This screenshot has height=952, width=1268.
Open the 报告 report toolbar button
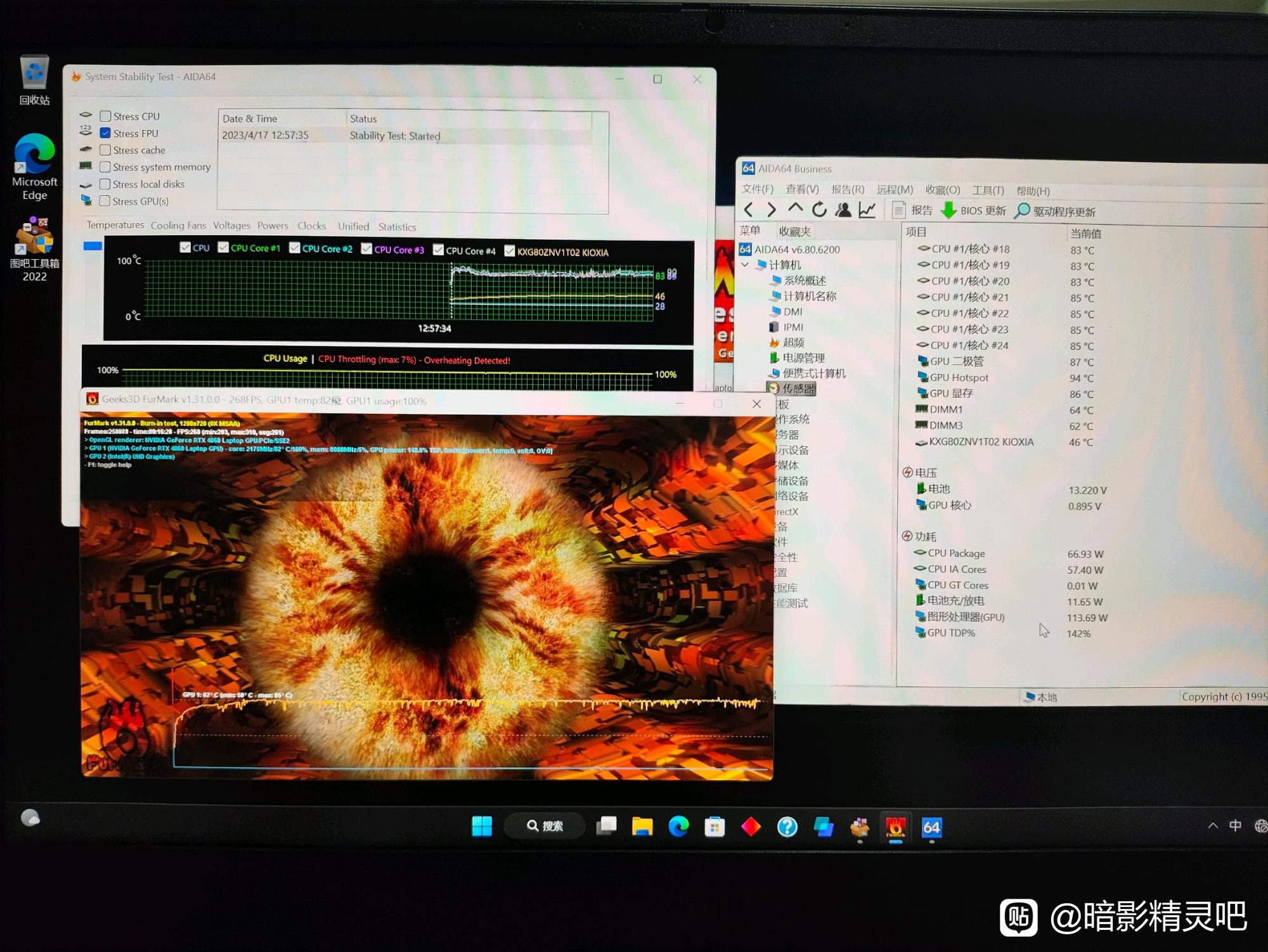pos(912,210)
